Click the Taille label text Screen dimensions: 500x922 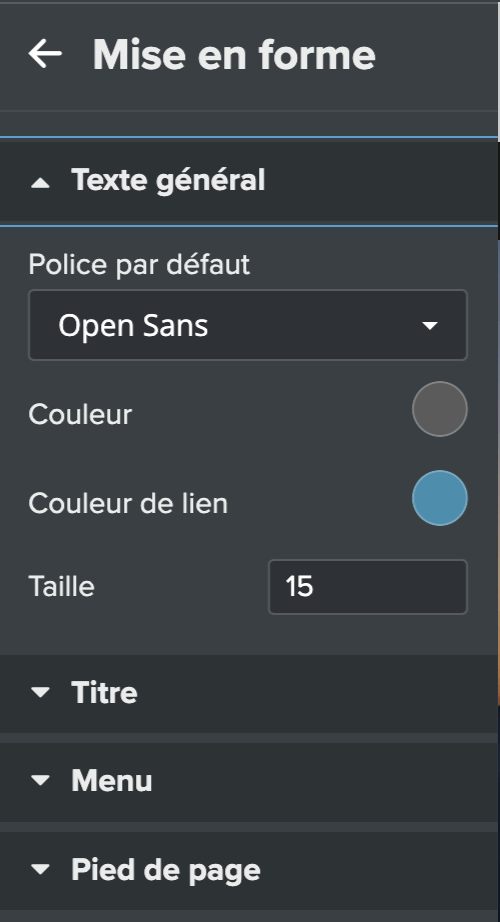click(x=61, y=587)
